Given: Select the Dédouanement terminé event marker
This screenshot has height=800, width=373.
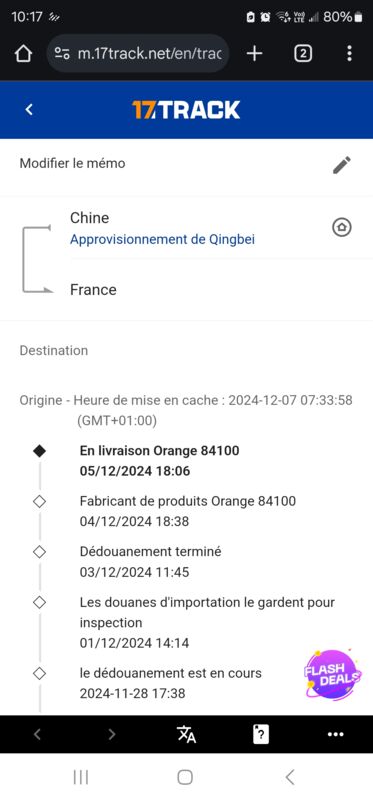Looking at the screenshot, I should [39, 552].
